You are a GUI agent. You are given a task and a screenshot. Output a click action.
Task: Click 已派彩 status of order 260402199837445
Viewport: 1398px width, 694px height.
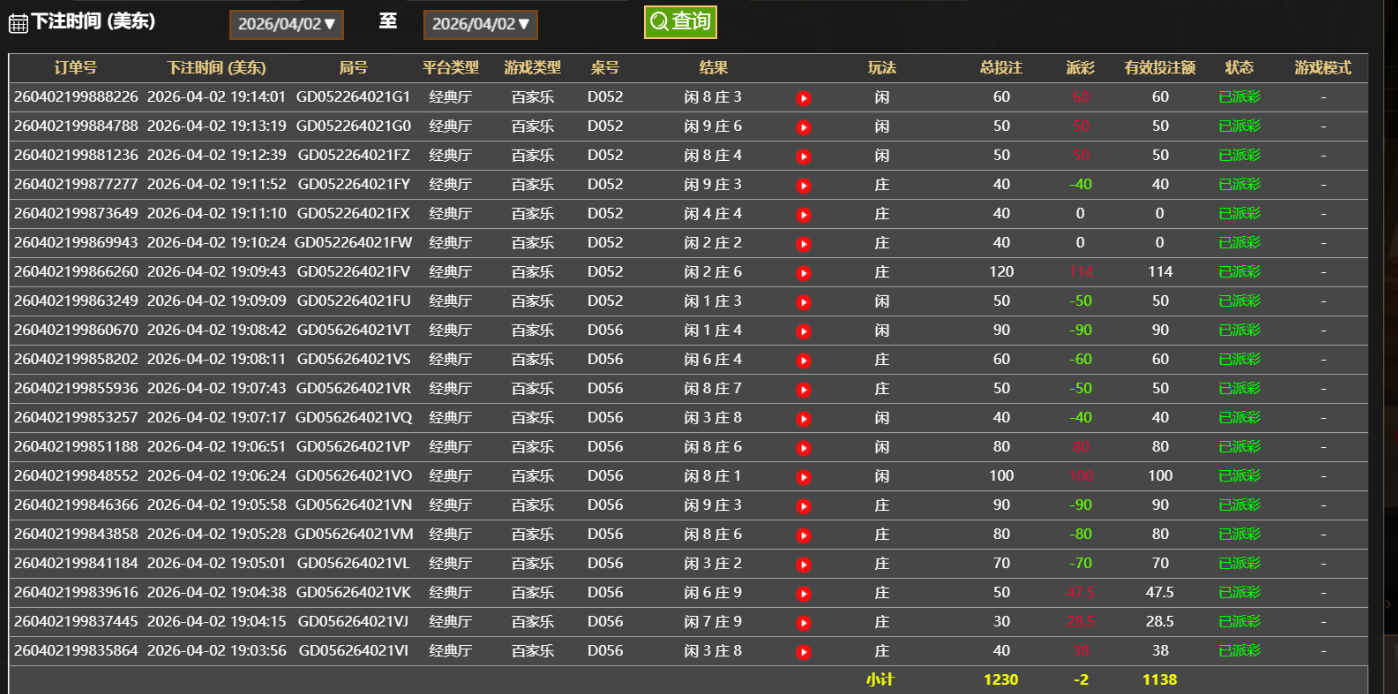click(x=1239, y=622)
